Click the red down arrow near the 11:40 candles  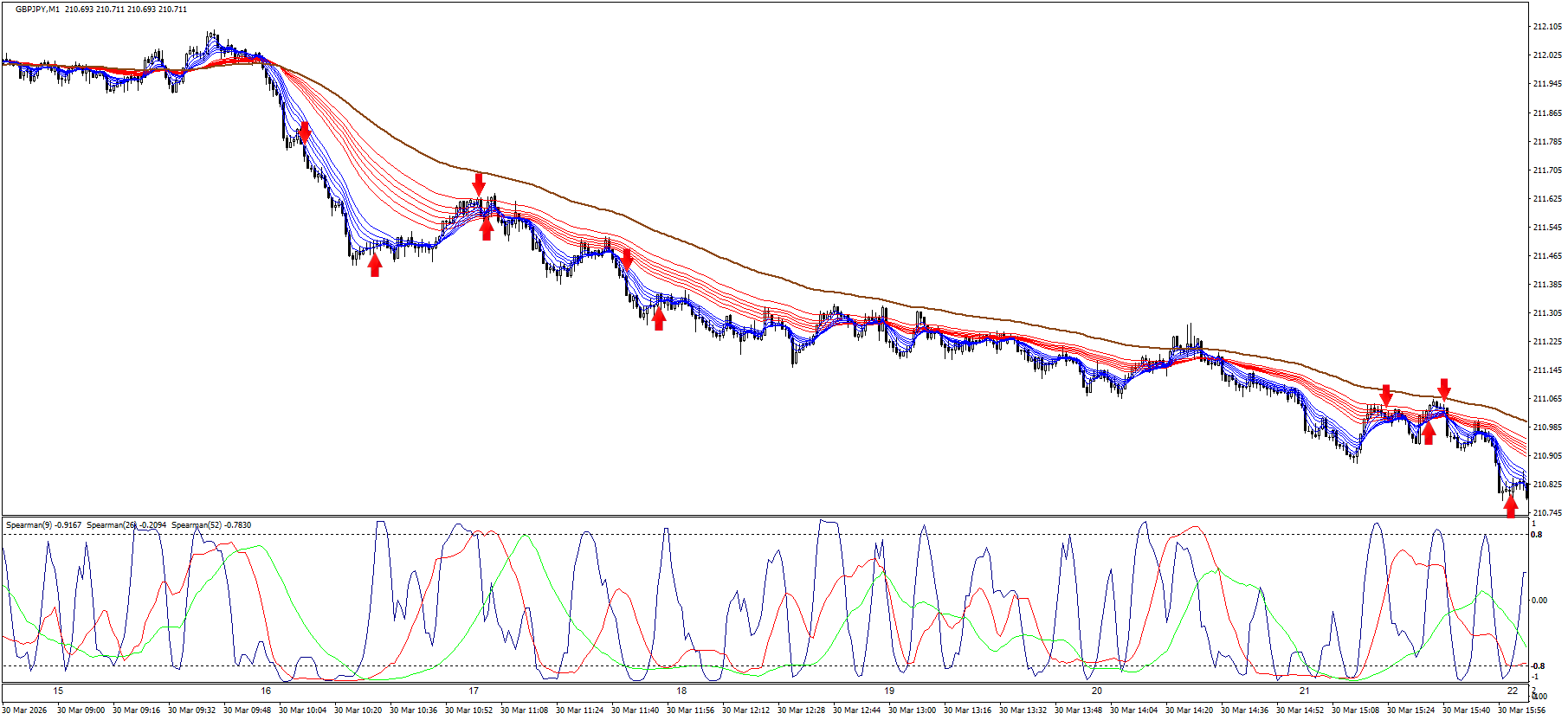pyautogui.click(x=627, y=259)
